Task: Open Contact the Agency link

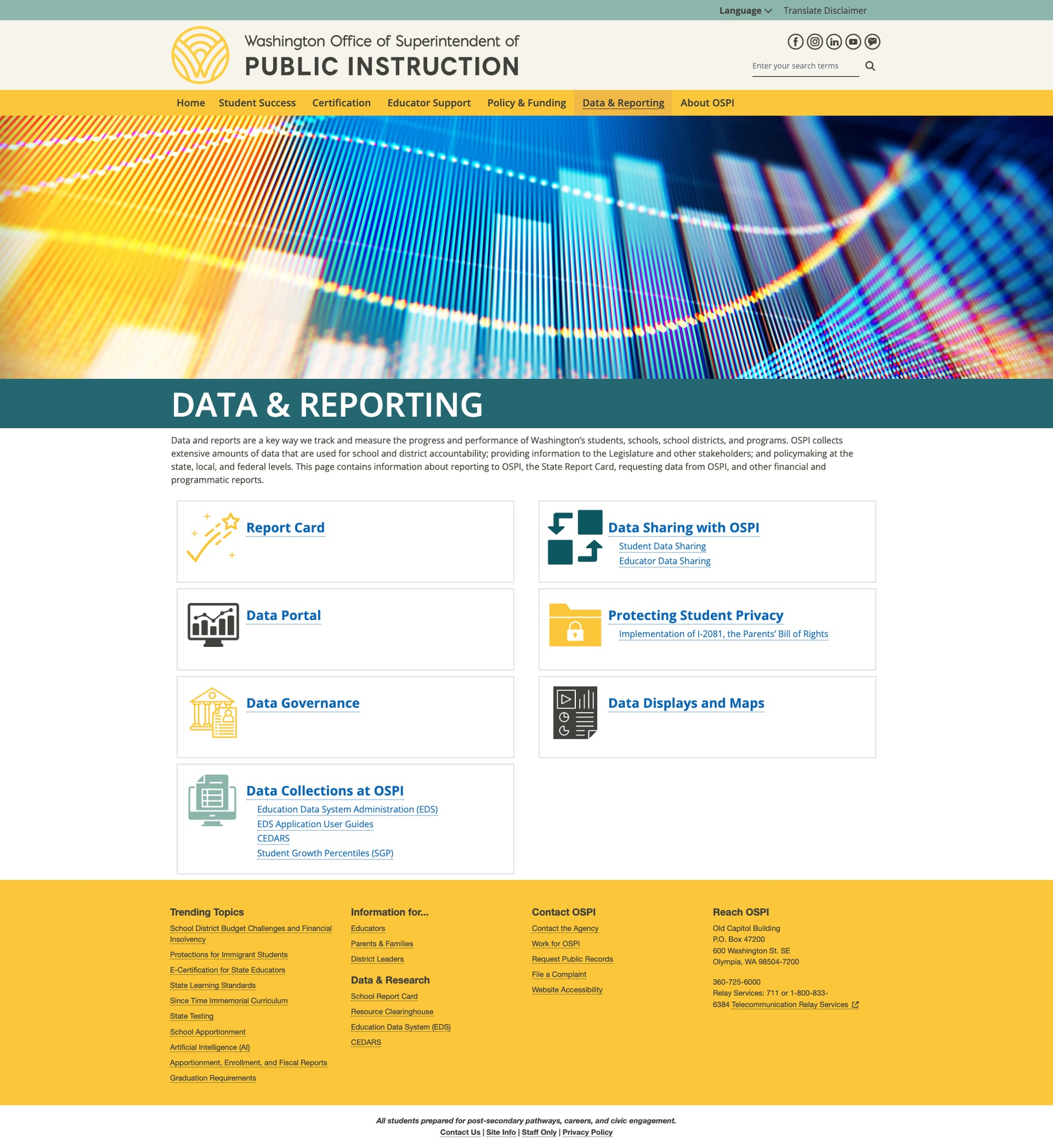Action: click(565, 928)
